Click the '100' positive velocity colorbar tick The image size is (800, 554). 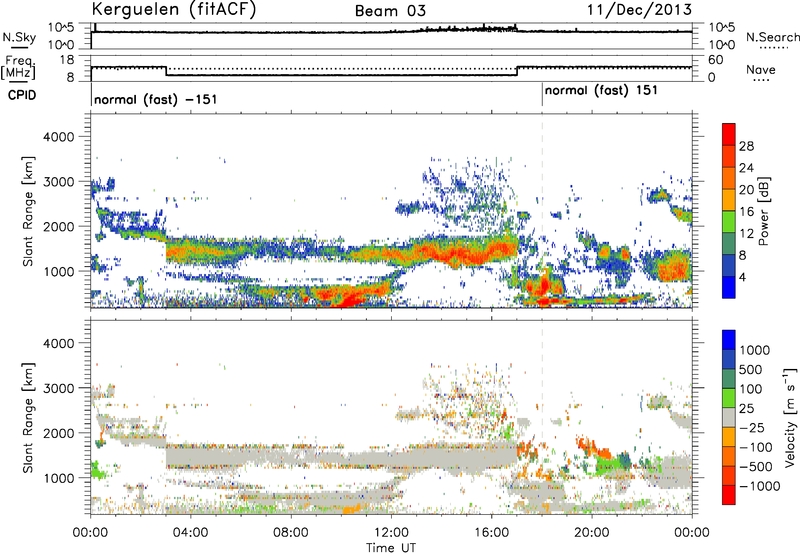751,389
